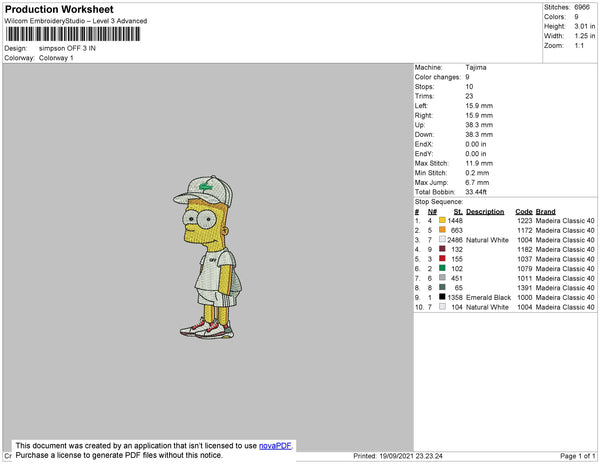Click the Max Stitch value '11.9 mm'
The height and width of the screenshot is (464, 600).
coord(479,163)
